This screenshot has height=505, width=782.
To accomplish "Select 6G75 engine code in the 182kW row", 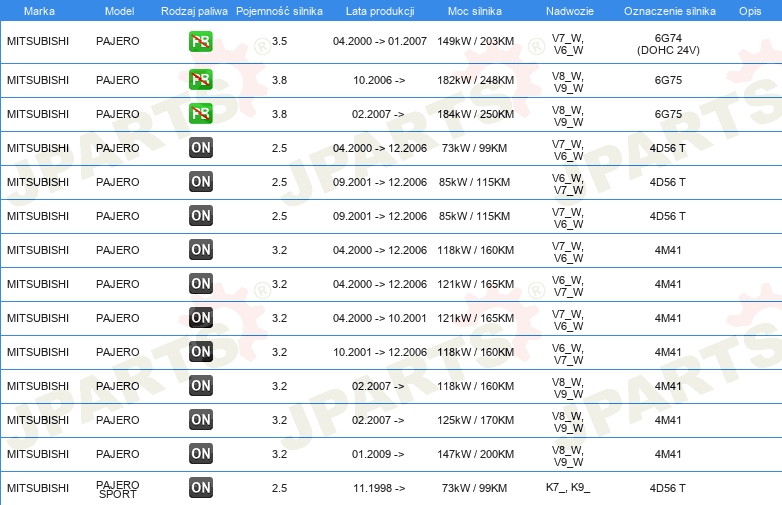I will click(x=668, y=80).
